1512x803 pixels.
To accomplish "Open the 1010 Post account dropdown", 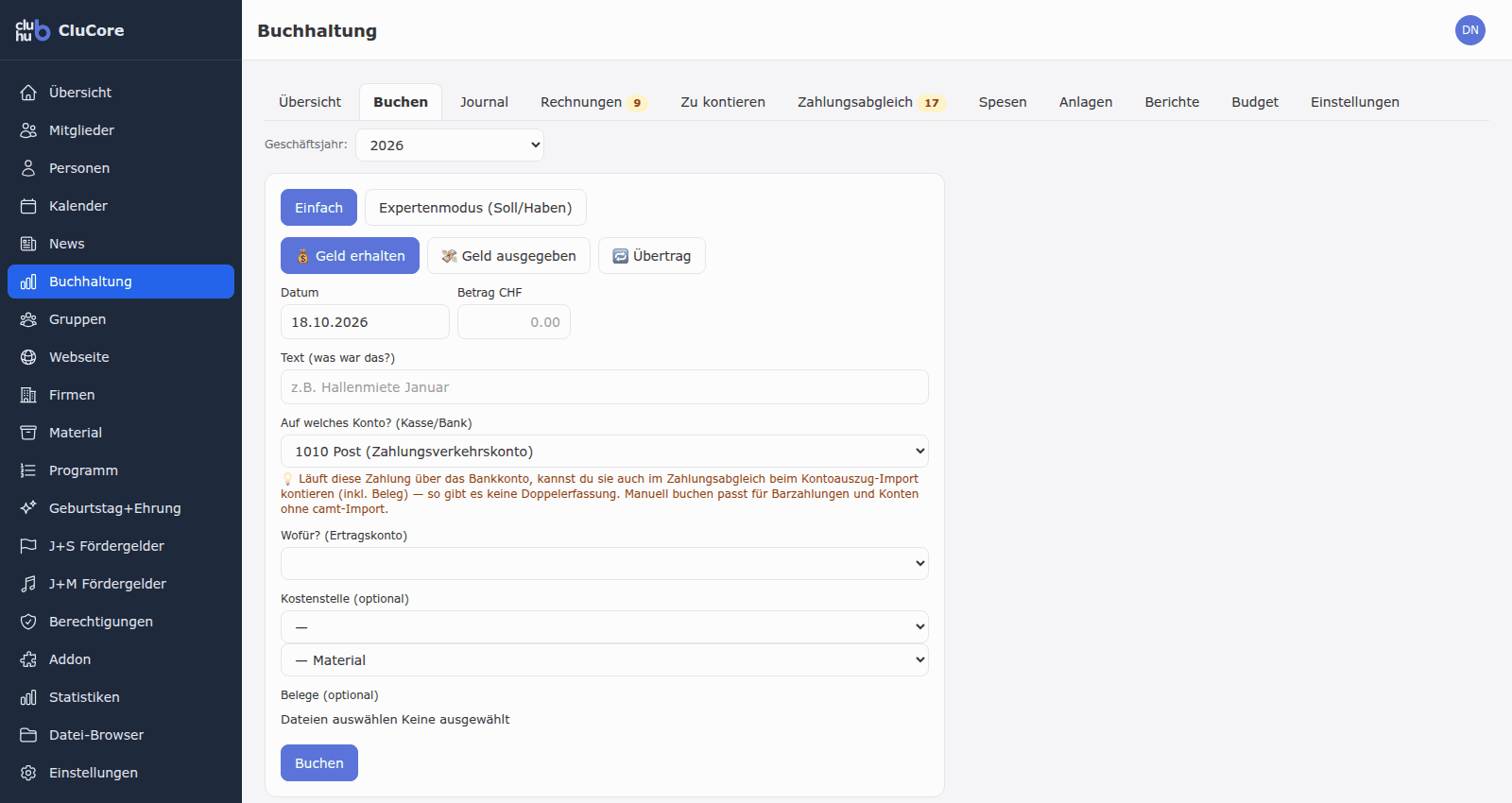I will tap(605, 452).
